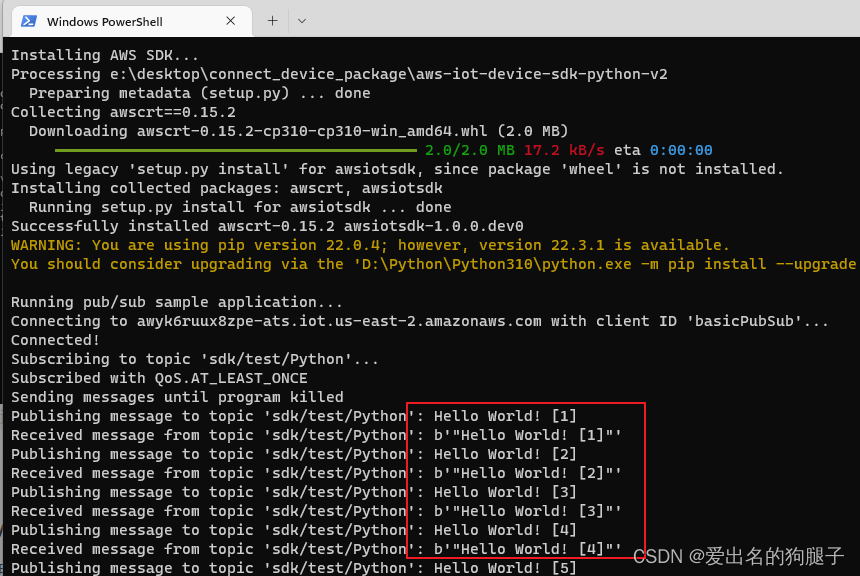
Task: Click the Publishing 'Hello World! [5]' line
Action: (293, 568)
